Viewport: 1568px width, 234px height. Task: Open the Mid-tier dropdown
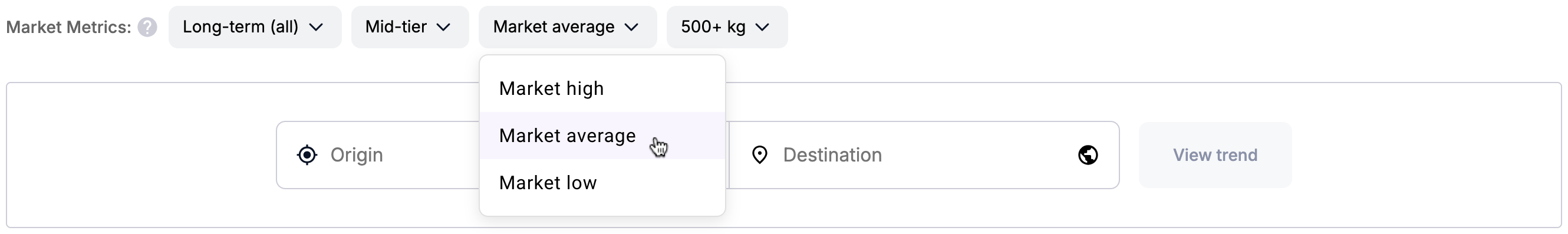410,27
